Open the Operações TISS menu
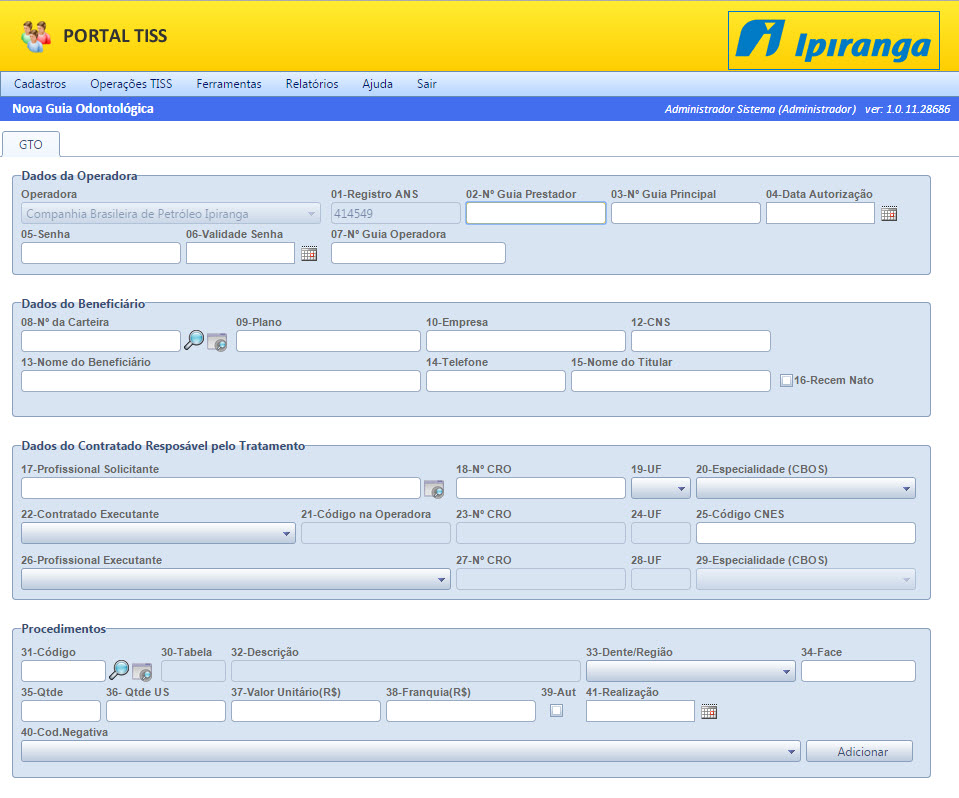Screen dimensions: 959x798 131,84
